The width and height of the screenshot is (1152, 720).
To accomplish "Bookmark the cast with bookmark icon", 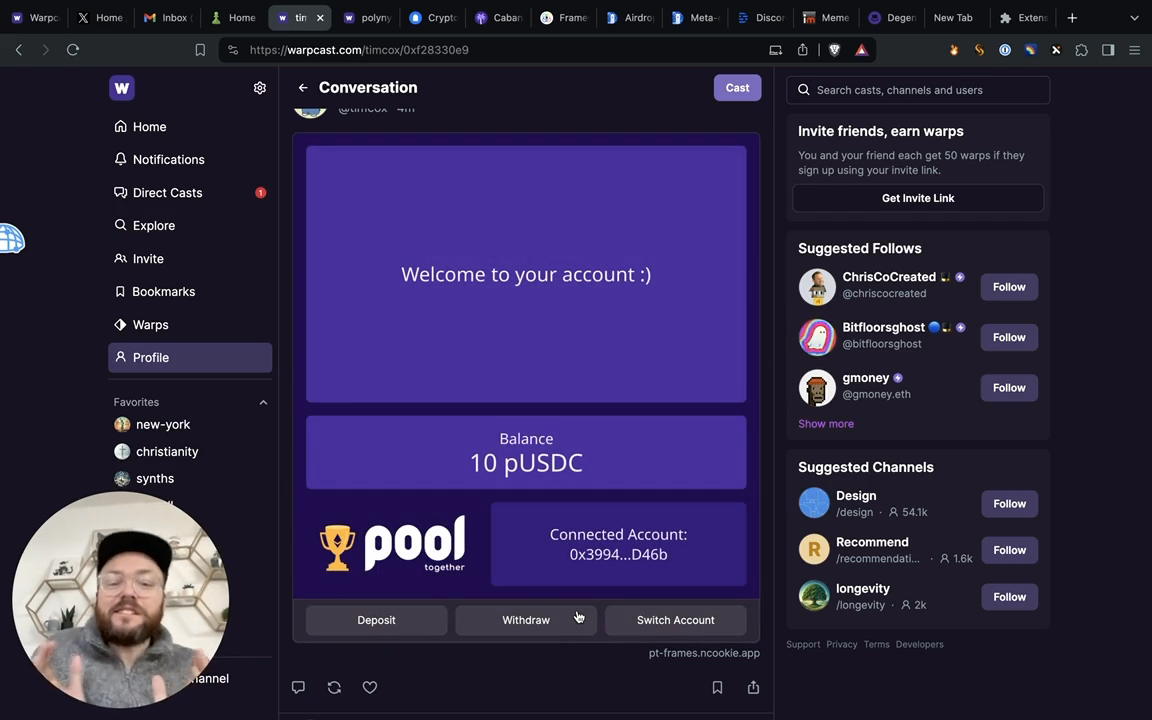I will point(717,687).
